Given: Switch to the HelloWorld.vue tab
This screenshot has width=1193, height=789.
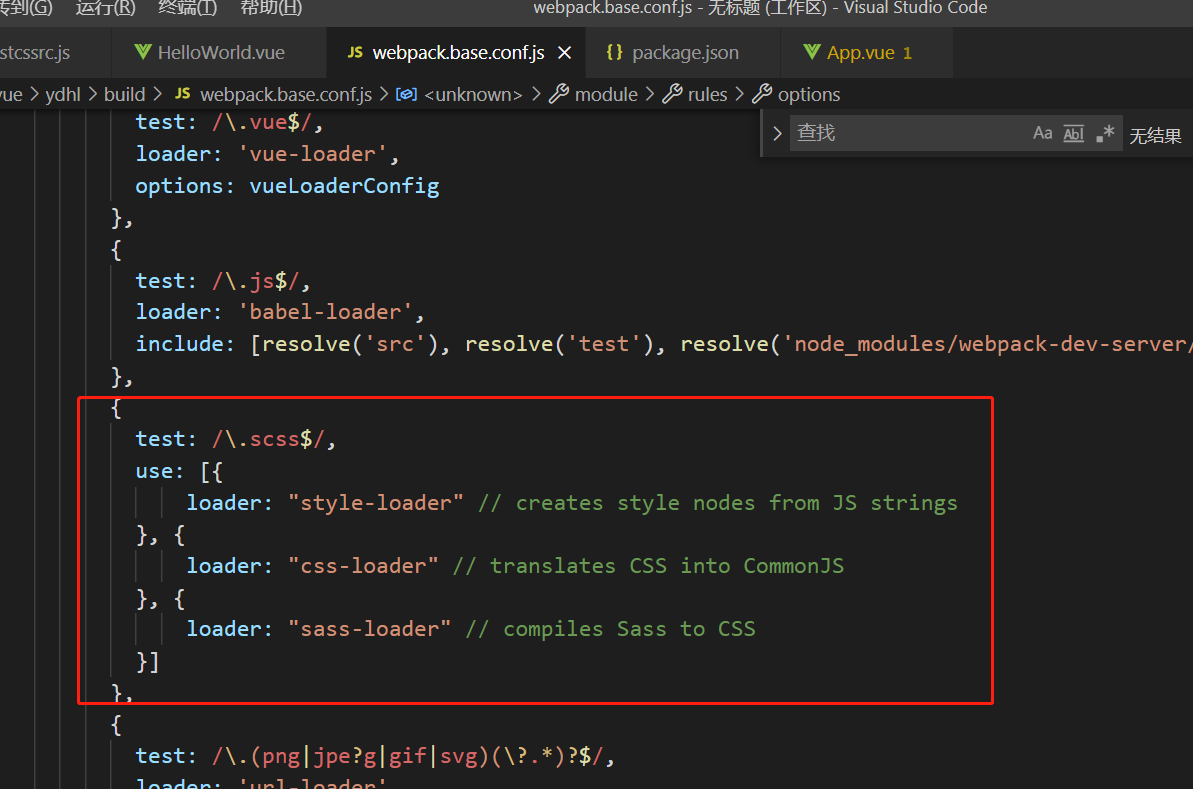Looking at the screenshot, I should tap(221, 52).
